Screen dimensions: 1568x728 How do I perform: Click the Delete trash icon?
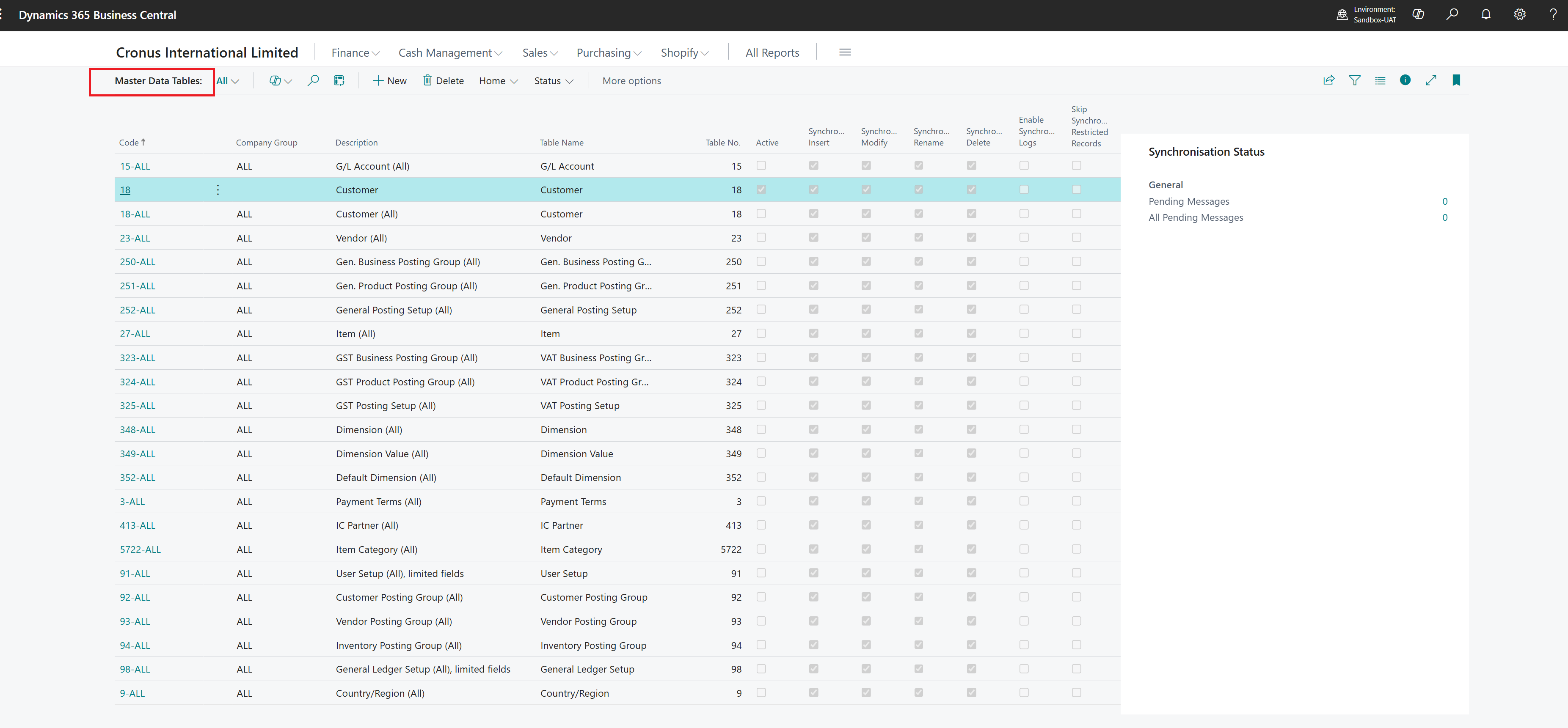pyautogui.click(x=427, y=80)
